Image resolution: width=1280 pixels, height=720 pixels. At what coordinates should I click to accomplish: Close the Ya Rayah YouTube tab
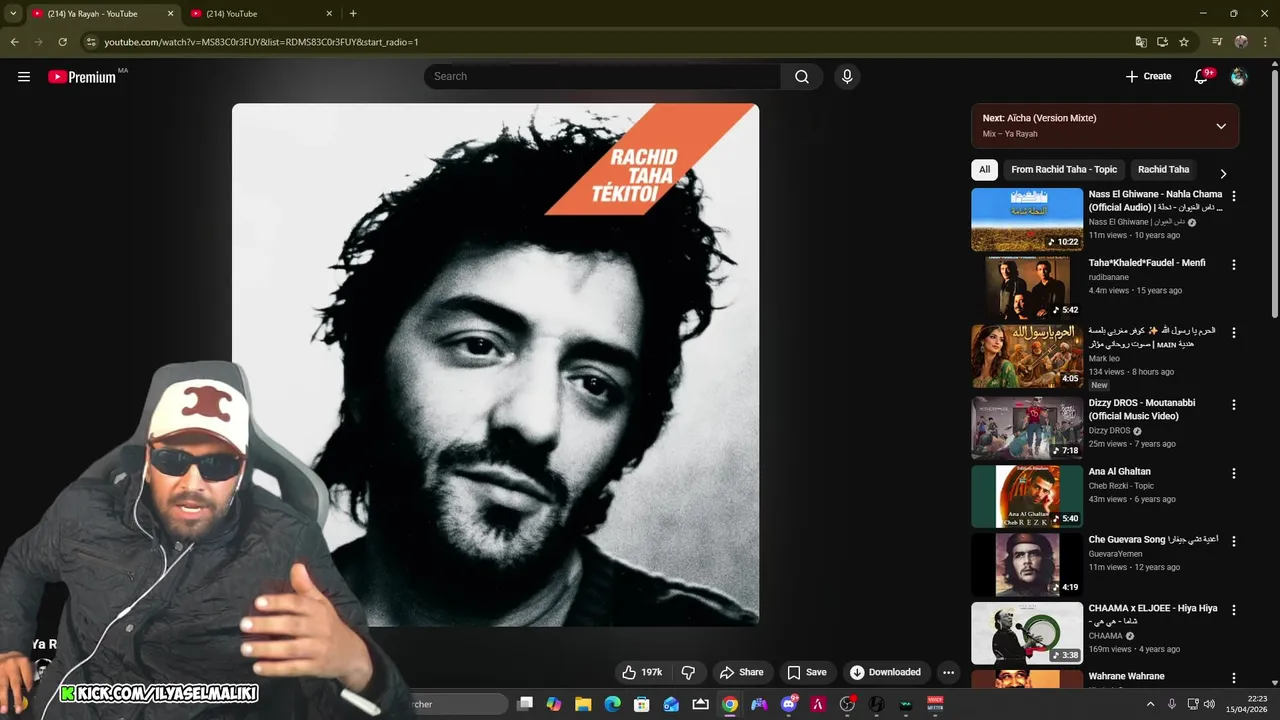[170, 13]
